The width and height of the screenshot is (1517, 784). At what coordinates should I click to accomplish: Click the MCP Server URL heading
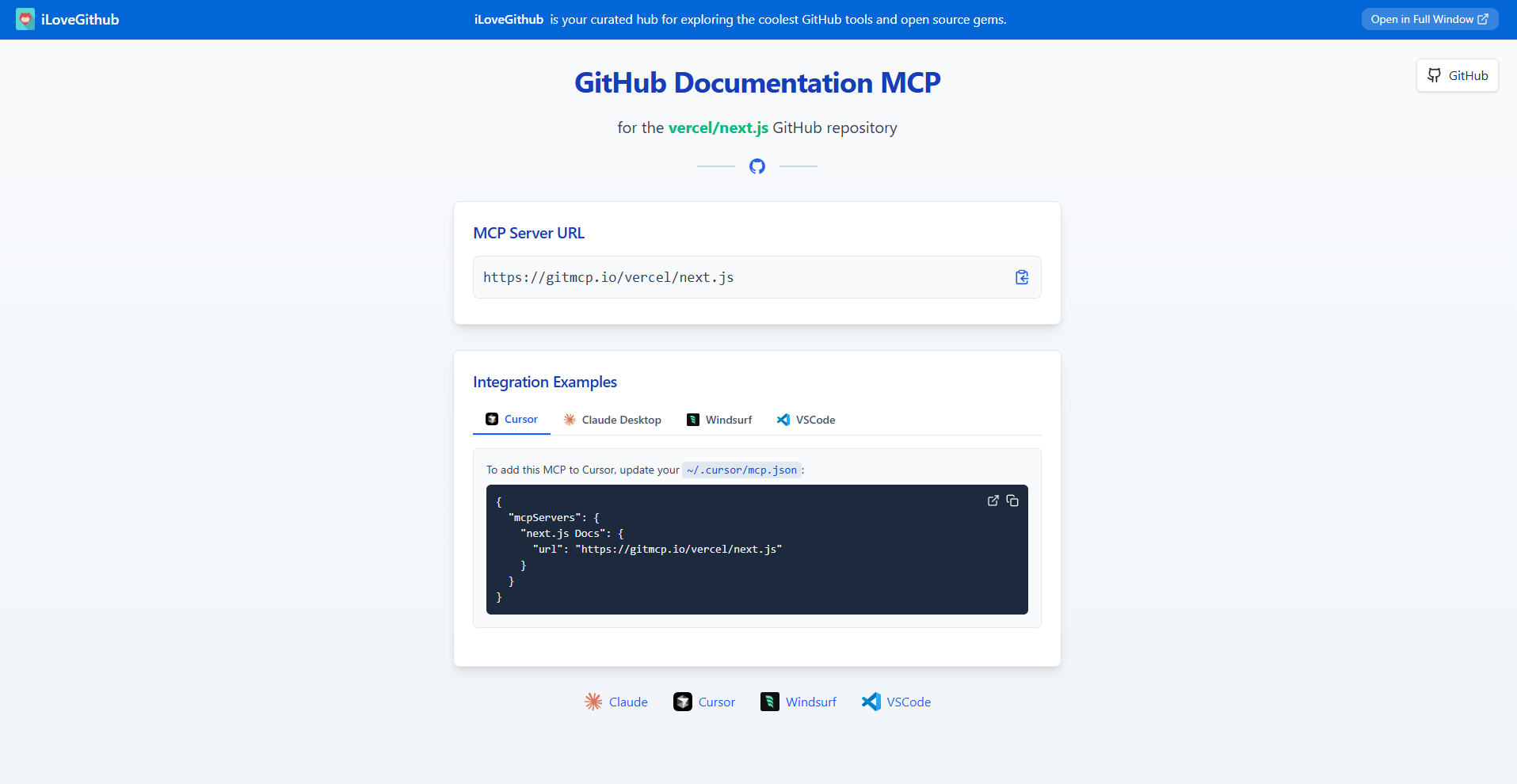(x=529, y=233)
